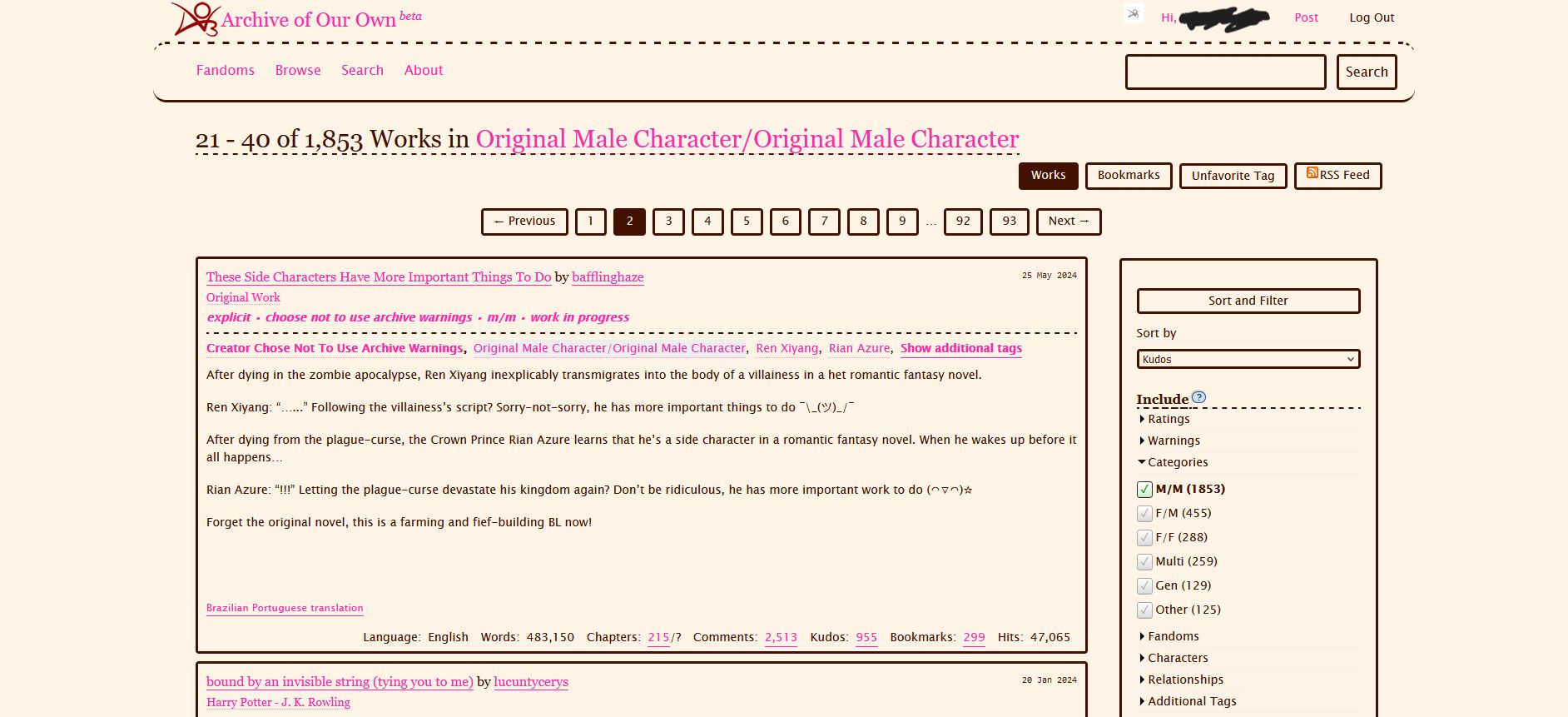The width and height of the screenshot is (1568, 717).
Task: Open the Search top menu
Action: (x=362, y=71)
